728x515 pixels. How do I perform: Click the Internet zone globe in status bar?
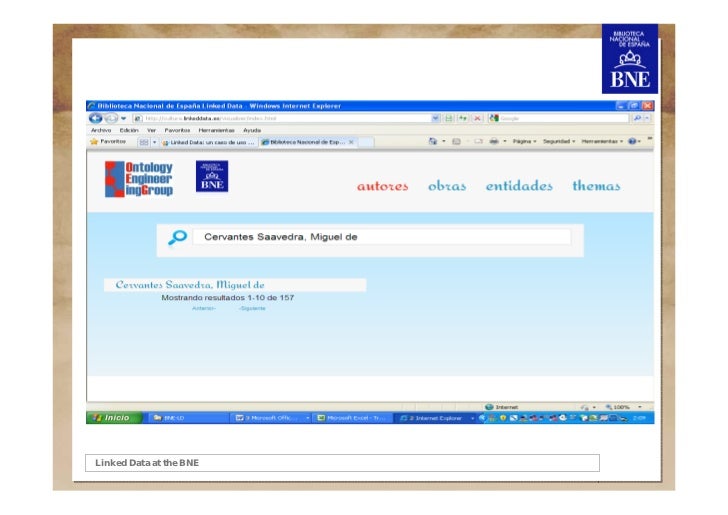pyautogui.click(x=489, y=407)
